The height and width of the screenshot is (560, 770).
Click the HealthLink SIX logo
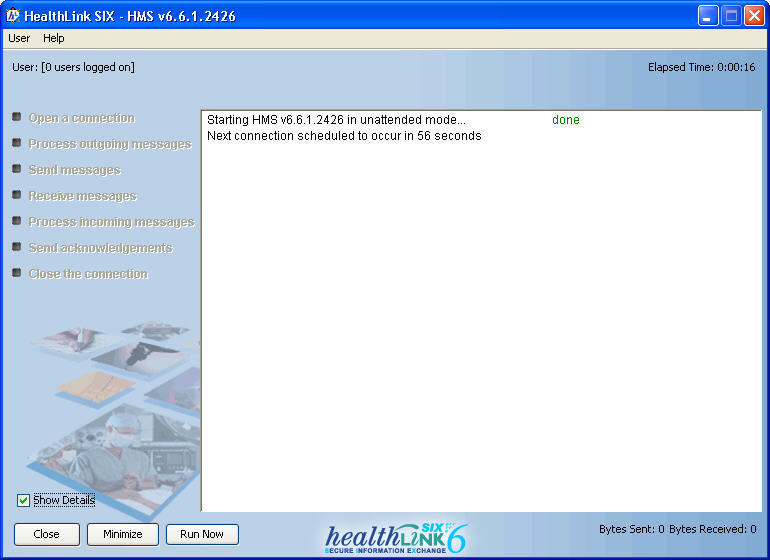pos(396,537)
